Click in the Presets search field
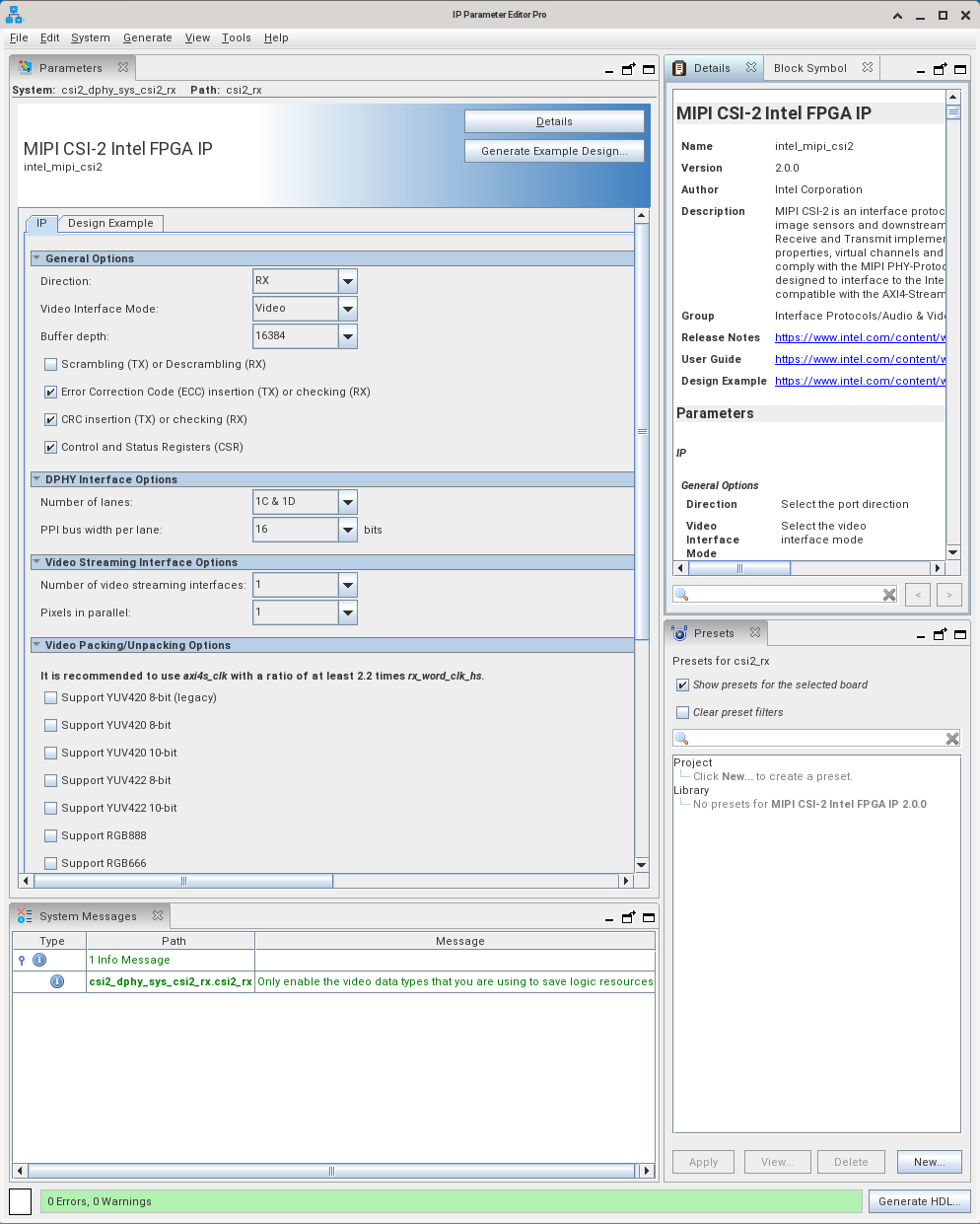Image resolution: width=980 pixels, height=1224 pixels. [x=816, y=739]
